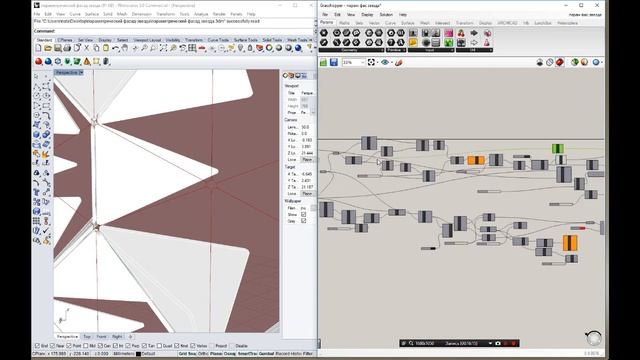This screenshot has width=640, height=360.
Task: Click the black Default layer color swatch
Action: (x=138, y=354)
